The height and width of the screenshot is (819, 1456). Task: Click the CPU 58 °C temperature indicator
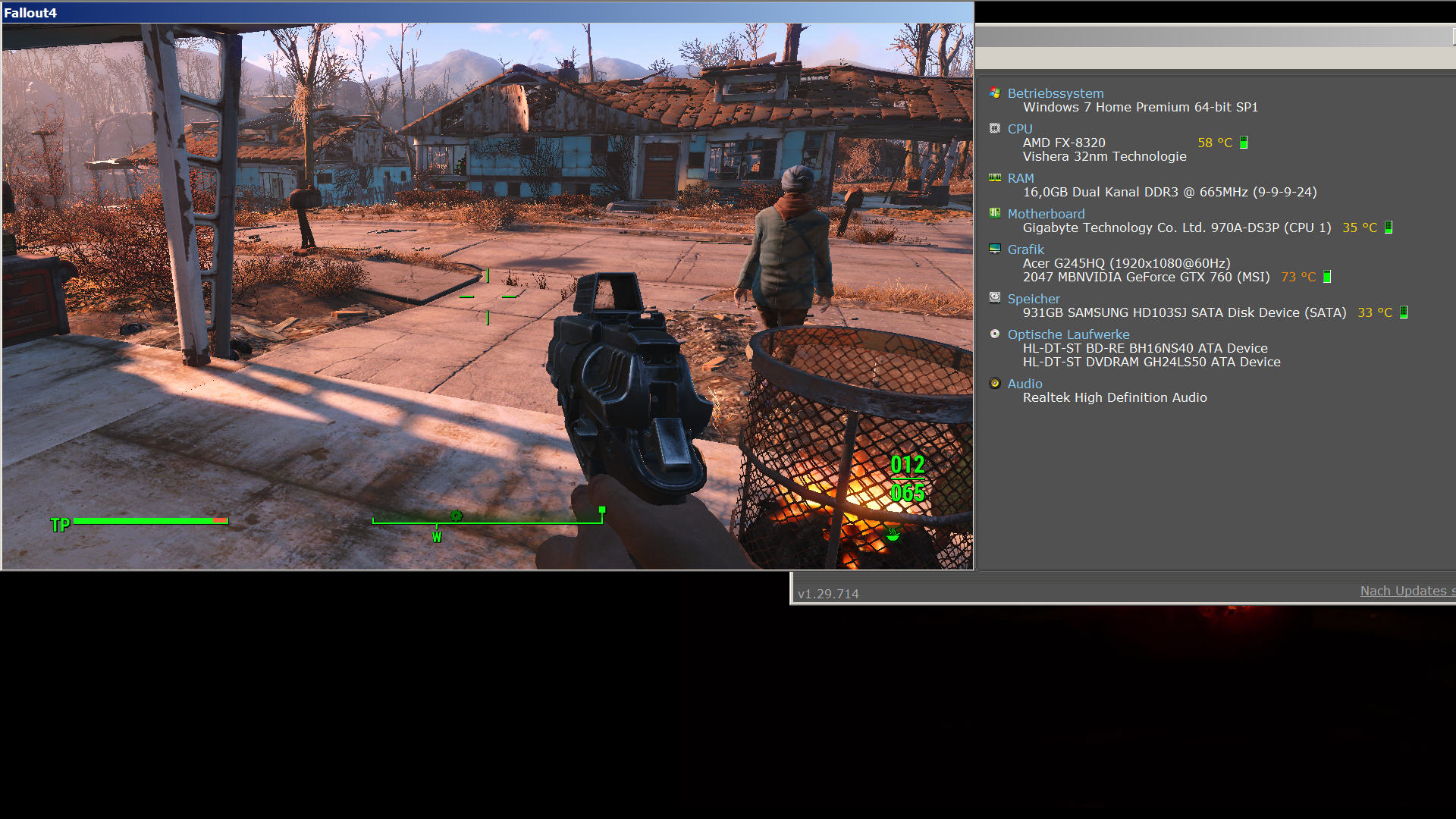coord(1215,143)
